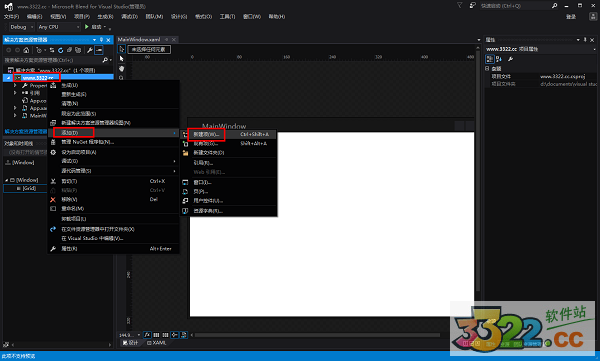Viewport: 600px width, 361px height.
Task: Choose 重命名(M) in the context menu
Action: [x=114, y=209]
